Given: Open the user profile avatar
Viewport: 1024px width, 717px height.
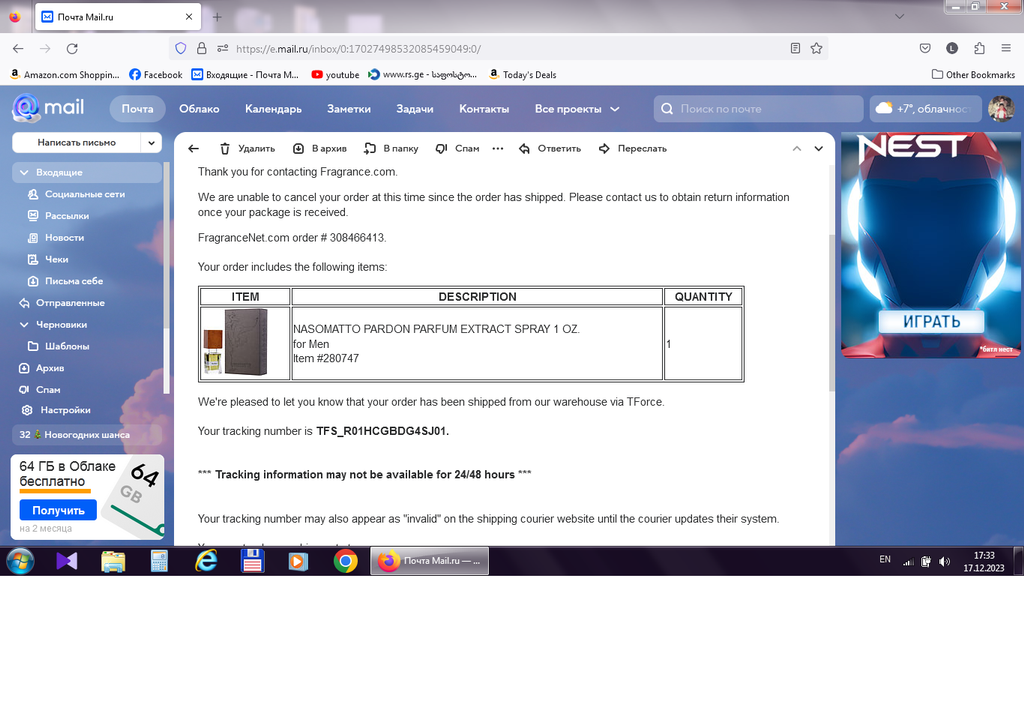Looking at the screenshot, I should (1000, 109).
